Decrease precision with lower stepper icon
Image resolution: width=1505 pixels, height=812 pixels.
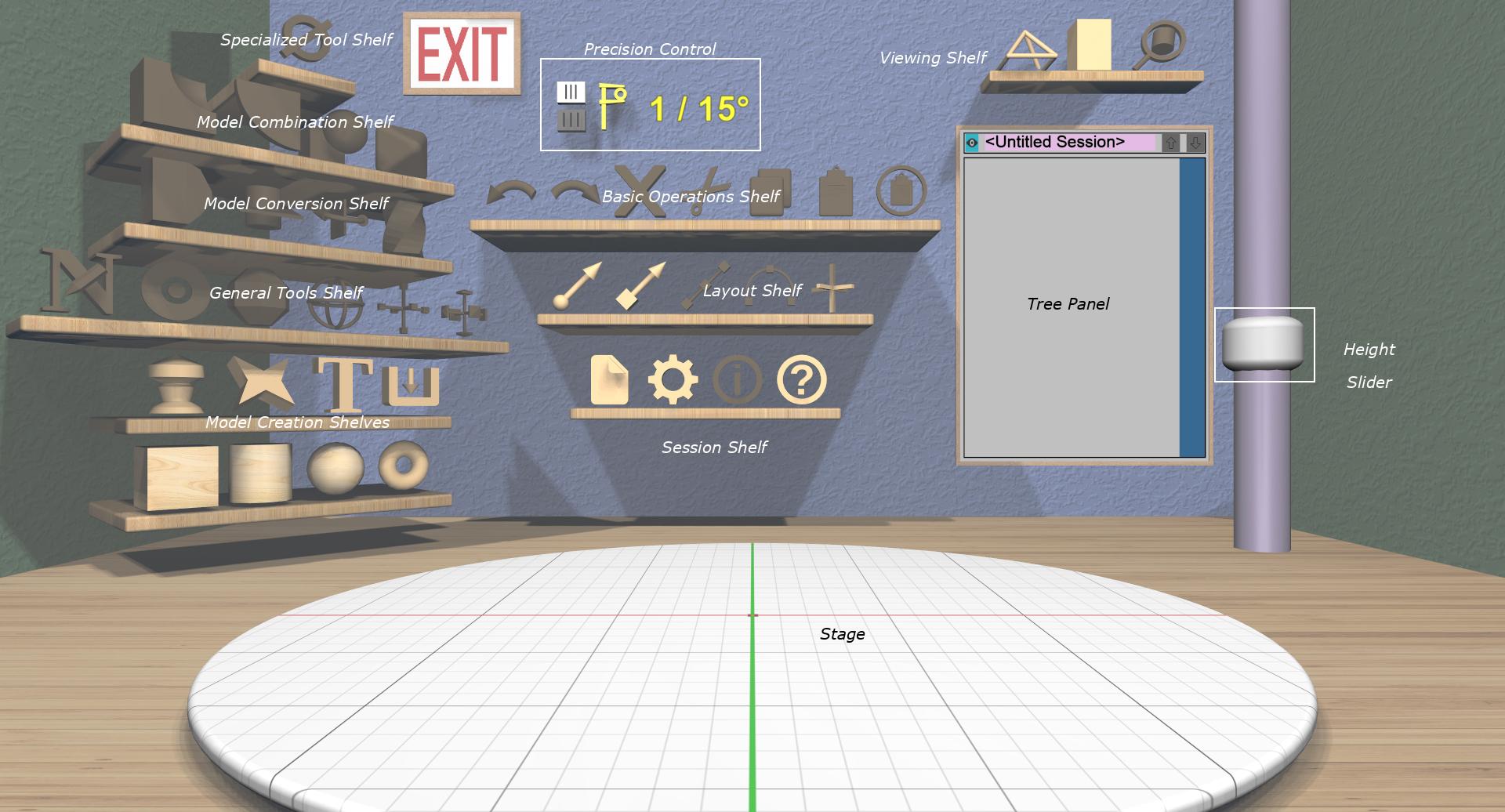click(x=571, y=120)
